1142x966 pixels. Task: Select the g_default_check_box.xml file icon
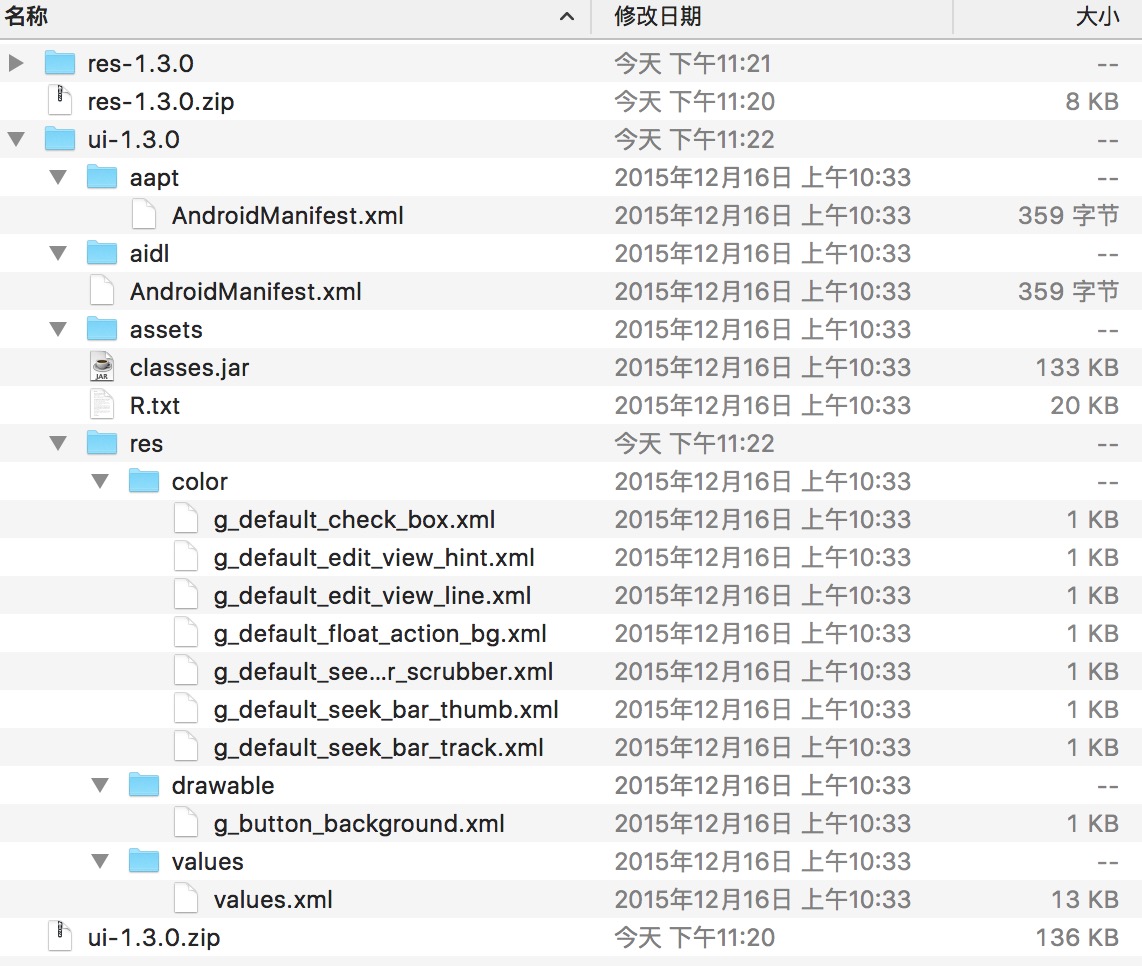click(x=186, y=519)
